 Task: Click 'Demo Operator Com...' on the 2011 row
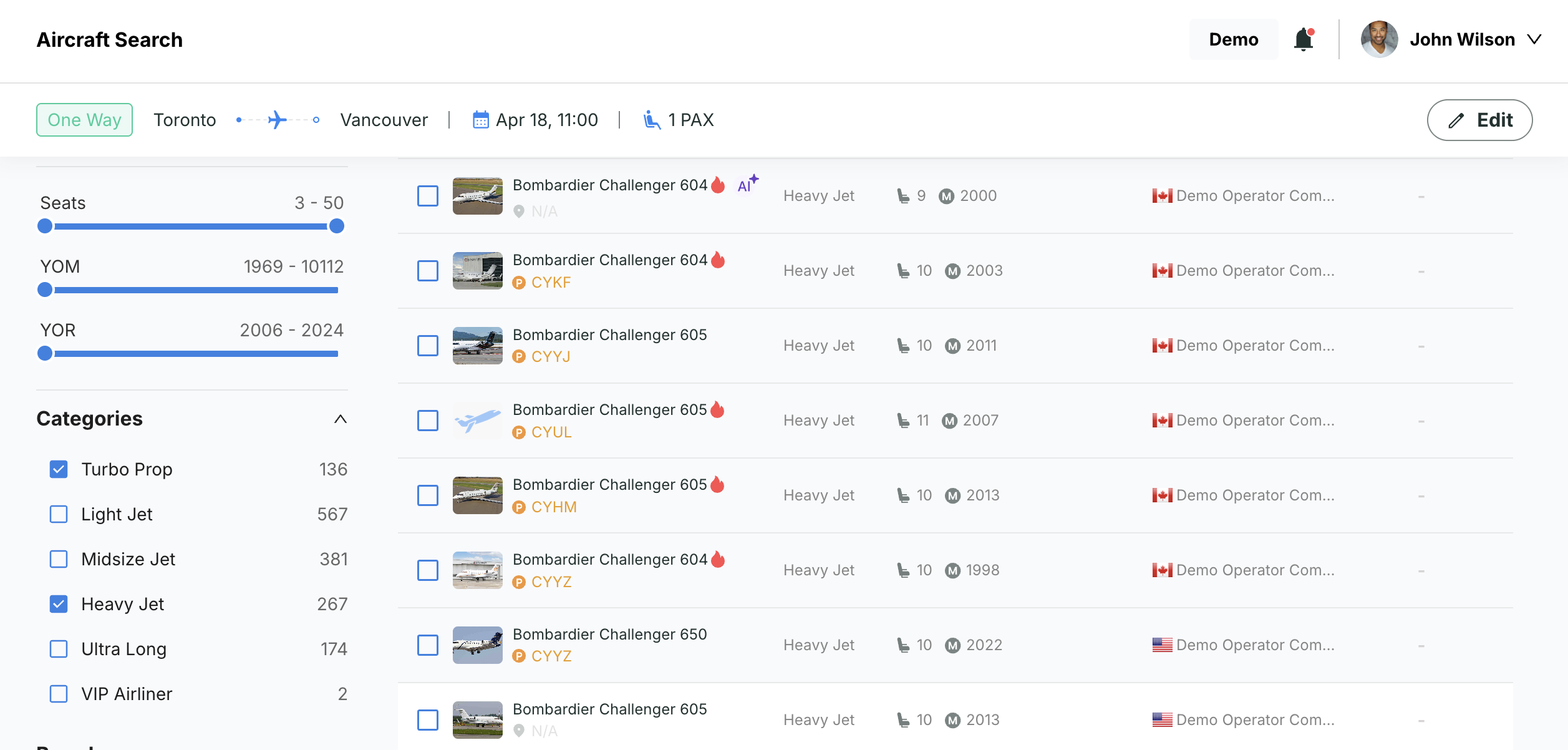coord(1256,346)
